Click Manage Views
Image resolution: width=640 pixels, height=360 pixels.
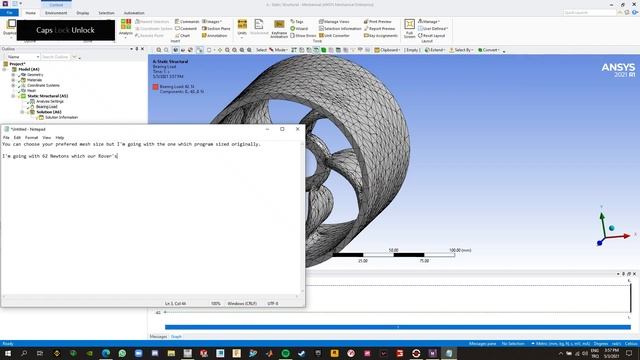coord(334,21)
